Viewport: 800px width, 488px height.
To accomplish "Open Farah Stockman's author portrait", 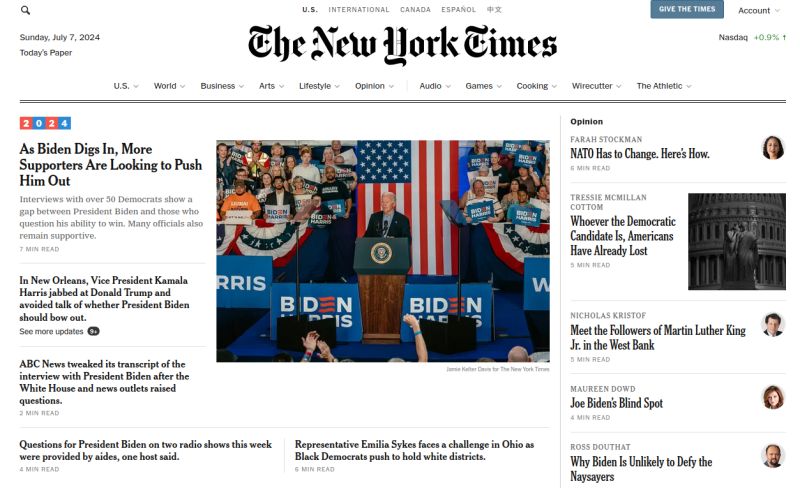I will pos(773,148).
